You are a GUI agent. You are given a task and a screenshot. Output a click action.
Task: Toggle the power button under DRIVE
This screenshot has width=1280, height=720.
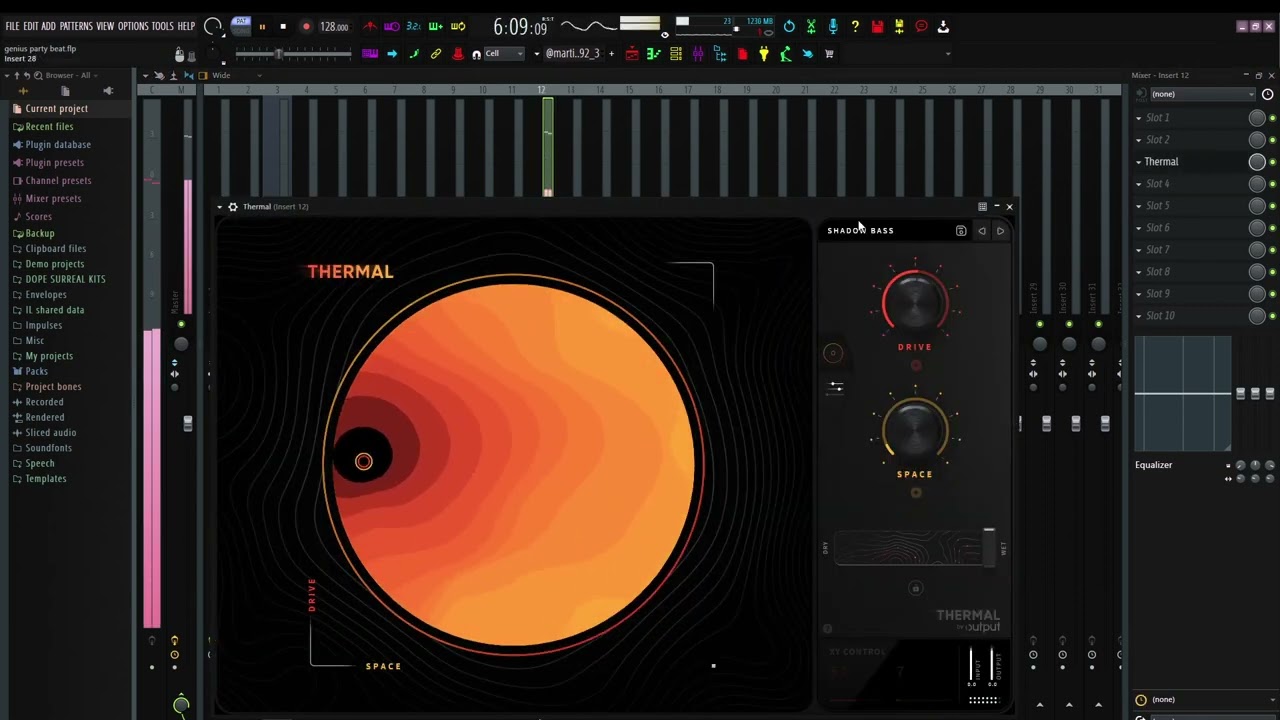pyautogui.click(x=916, y=365)
